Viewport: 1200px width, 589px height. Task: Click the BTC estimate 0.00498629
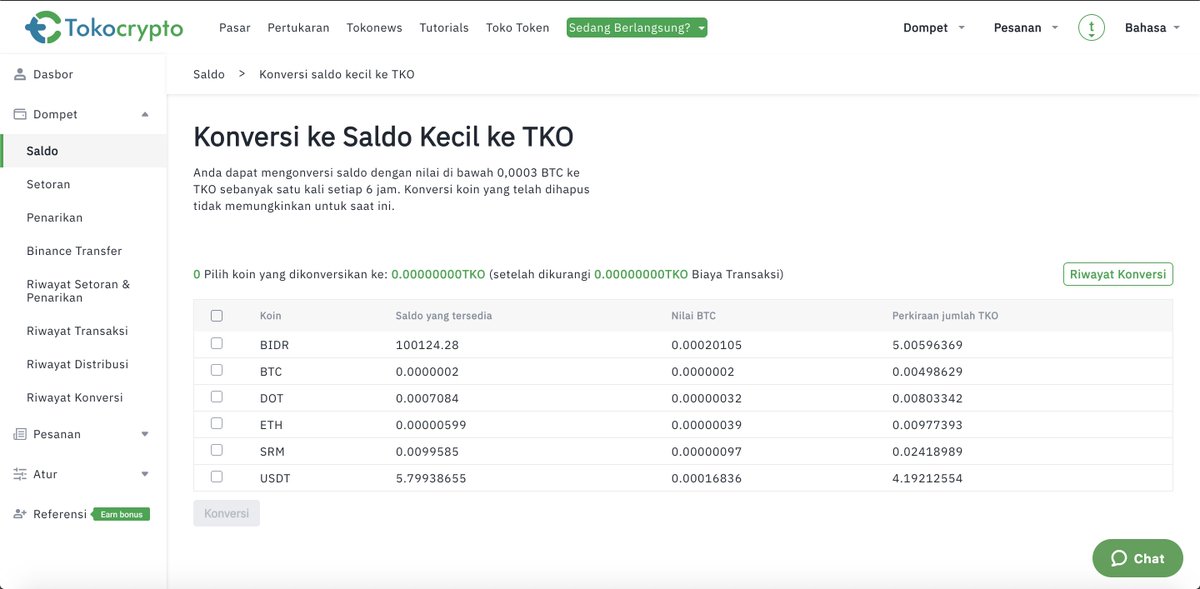(927, 371)
